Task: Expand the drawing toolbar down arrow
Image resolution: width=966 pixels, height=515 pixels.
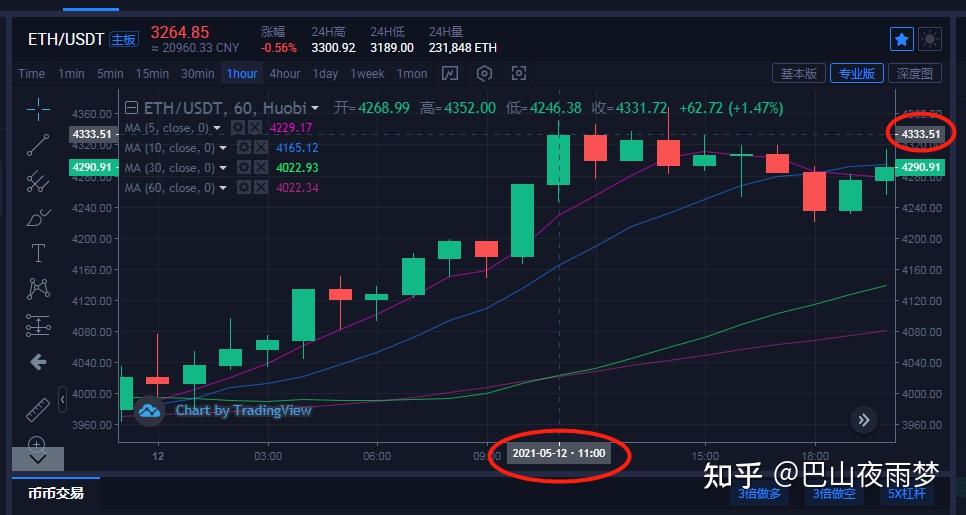Action: pos(38,459)
